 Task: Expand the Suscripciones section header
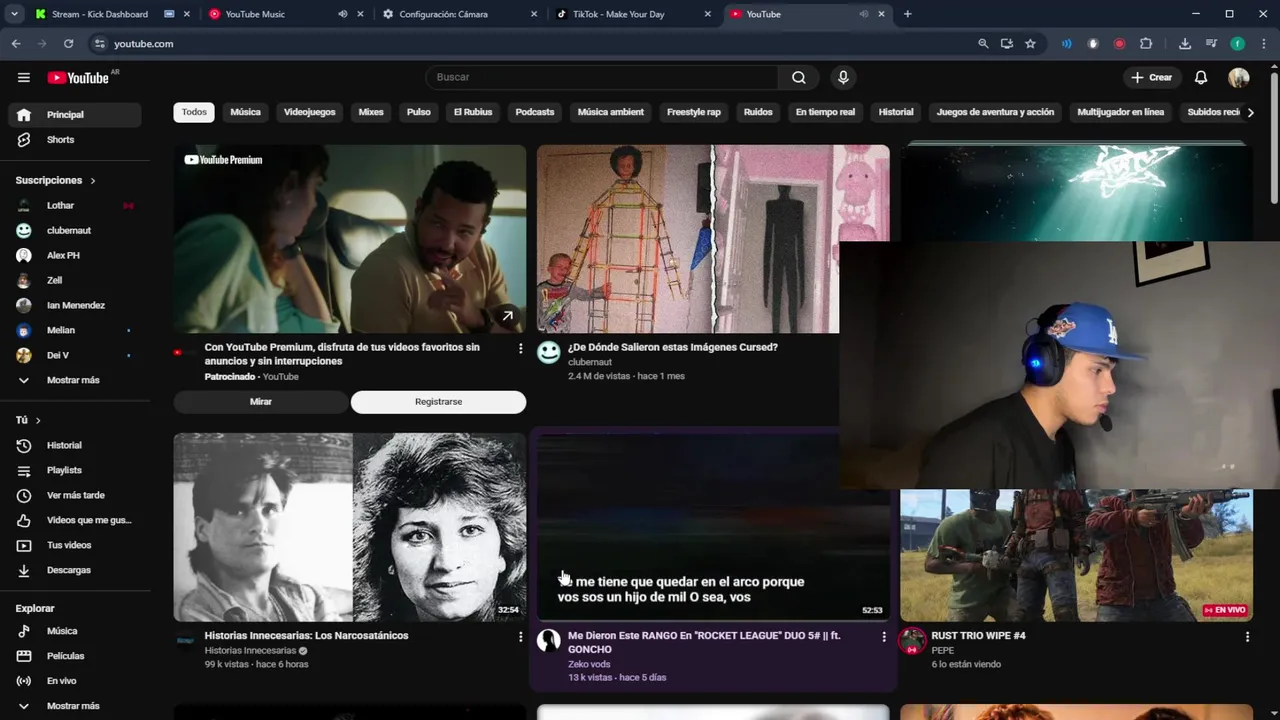tap(55, 180)
